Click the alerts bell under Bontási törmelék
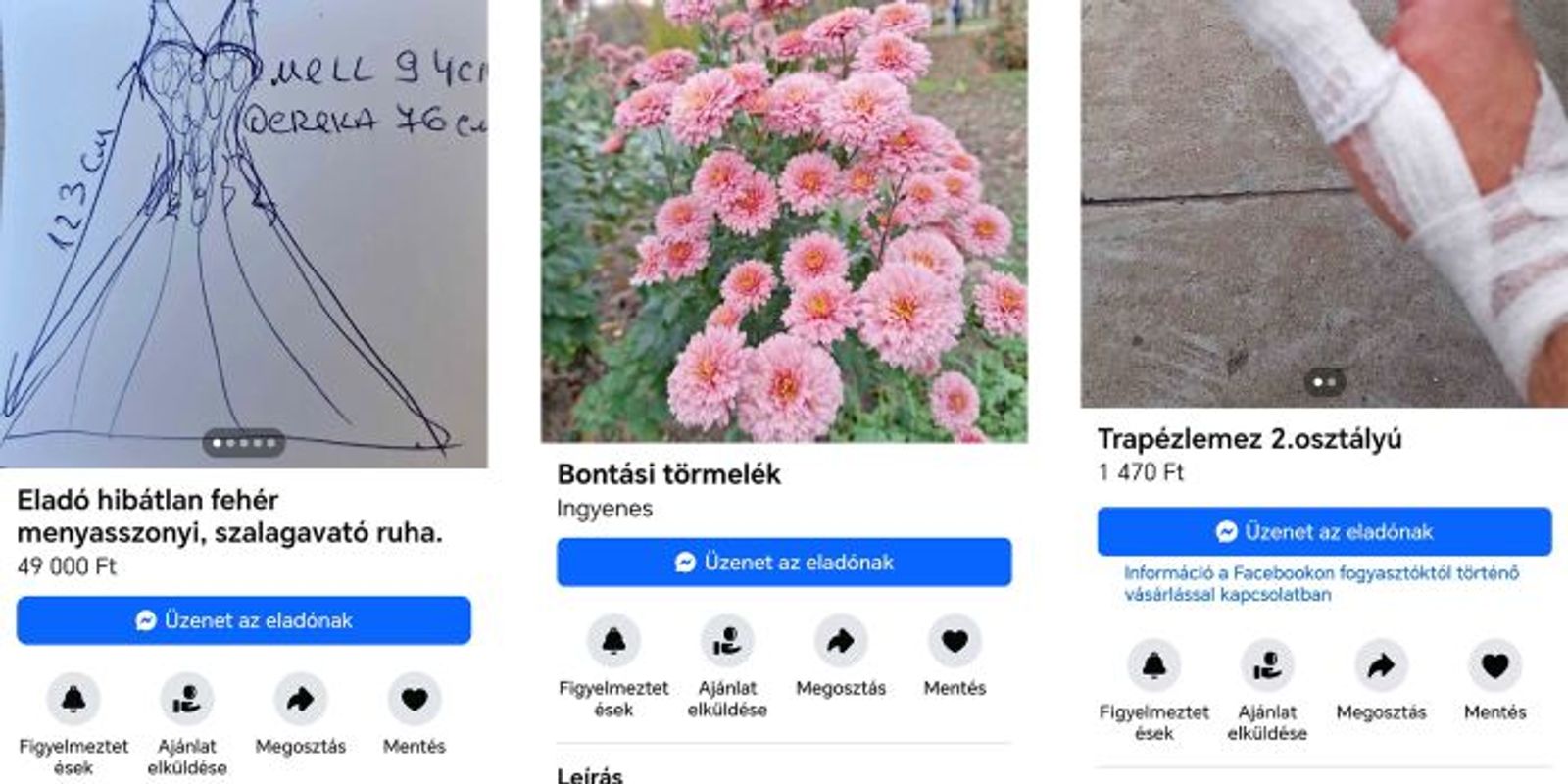Viewport: 1568px width, 784px height. (x=613, y=641)
